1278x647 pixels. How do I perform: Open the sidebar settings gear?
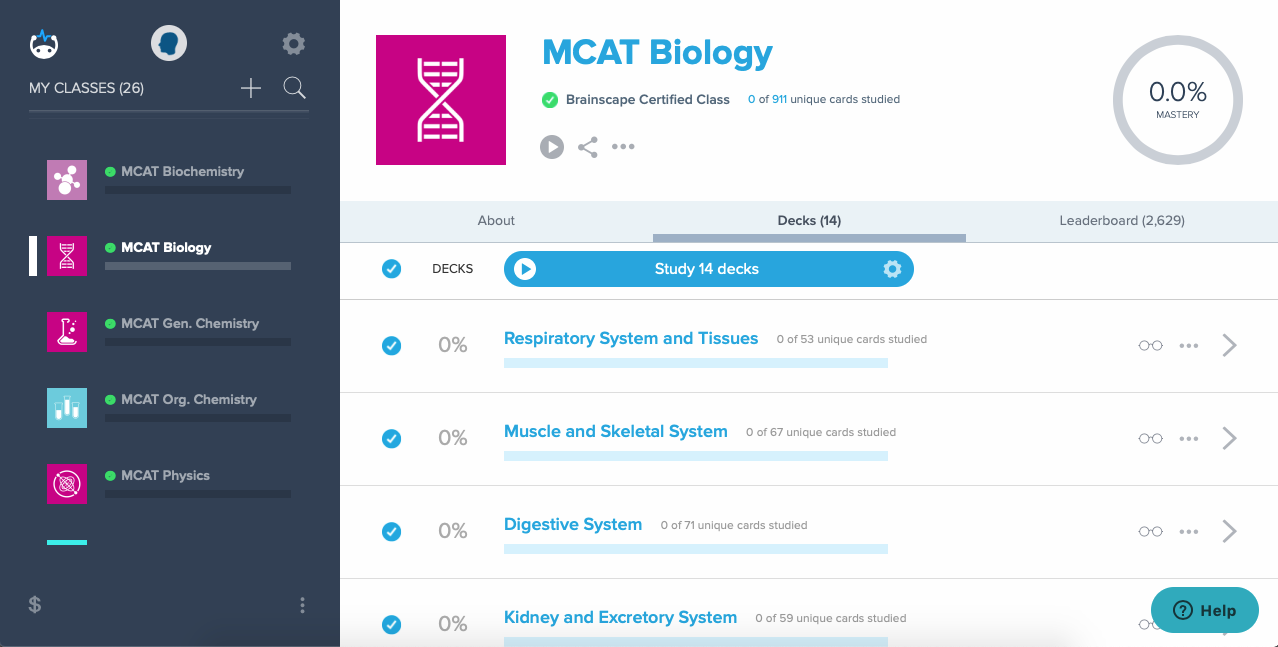click(293, 43)
